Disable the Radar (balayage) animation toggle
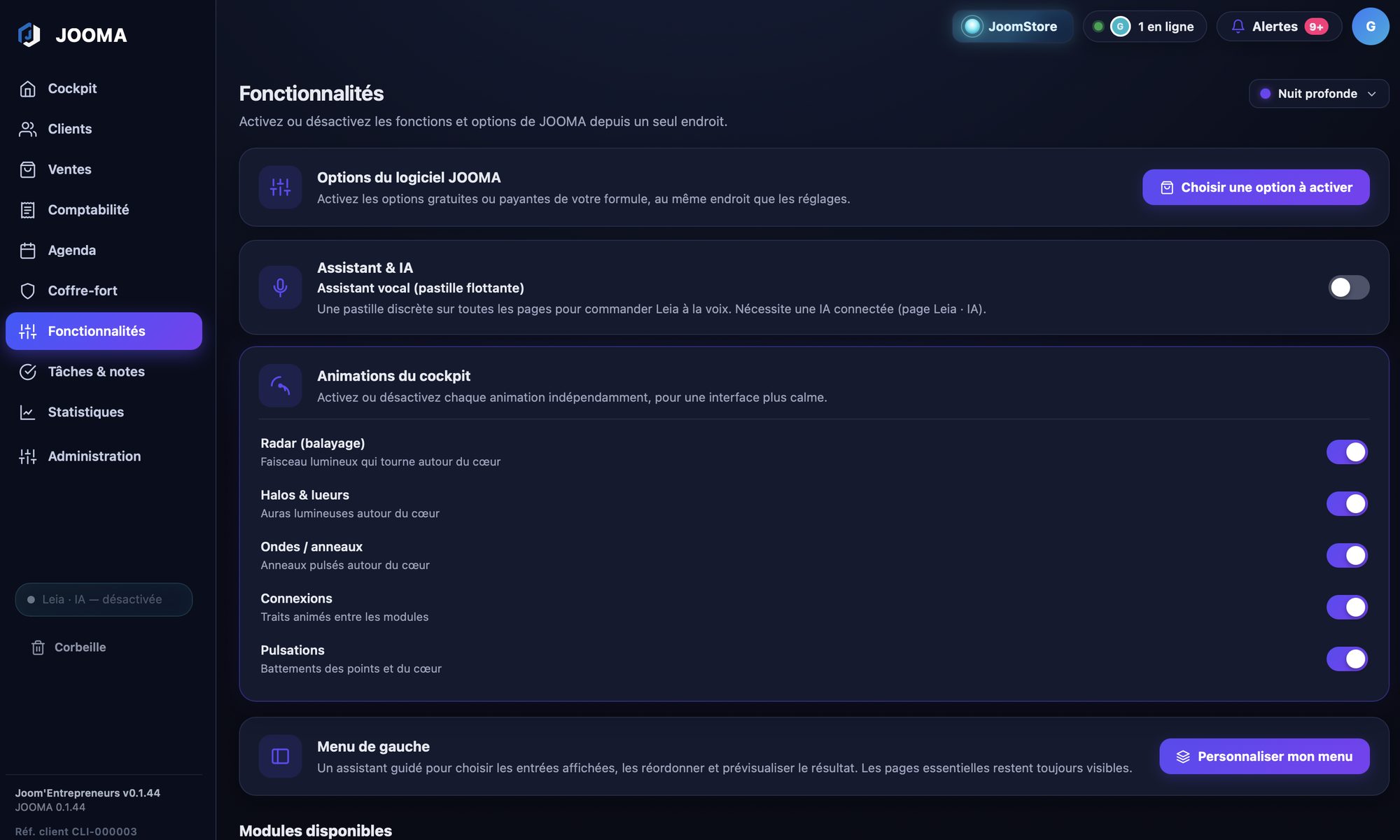 1347,452
